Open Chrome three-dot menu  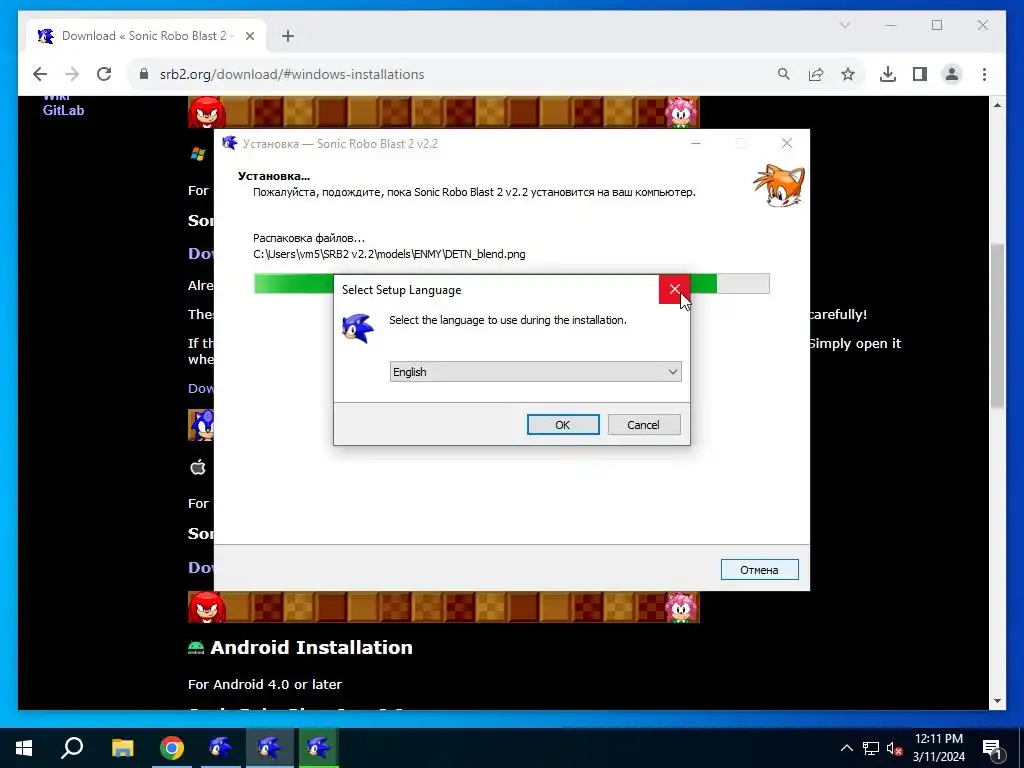pyautogui.click(x=984, y=74)
